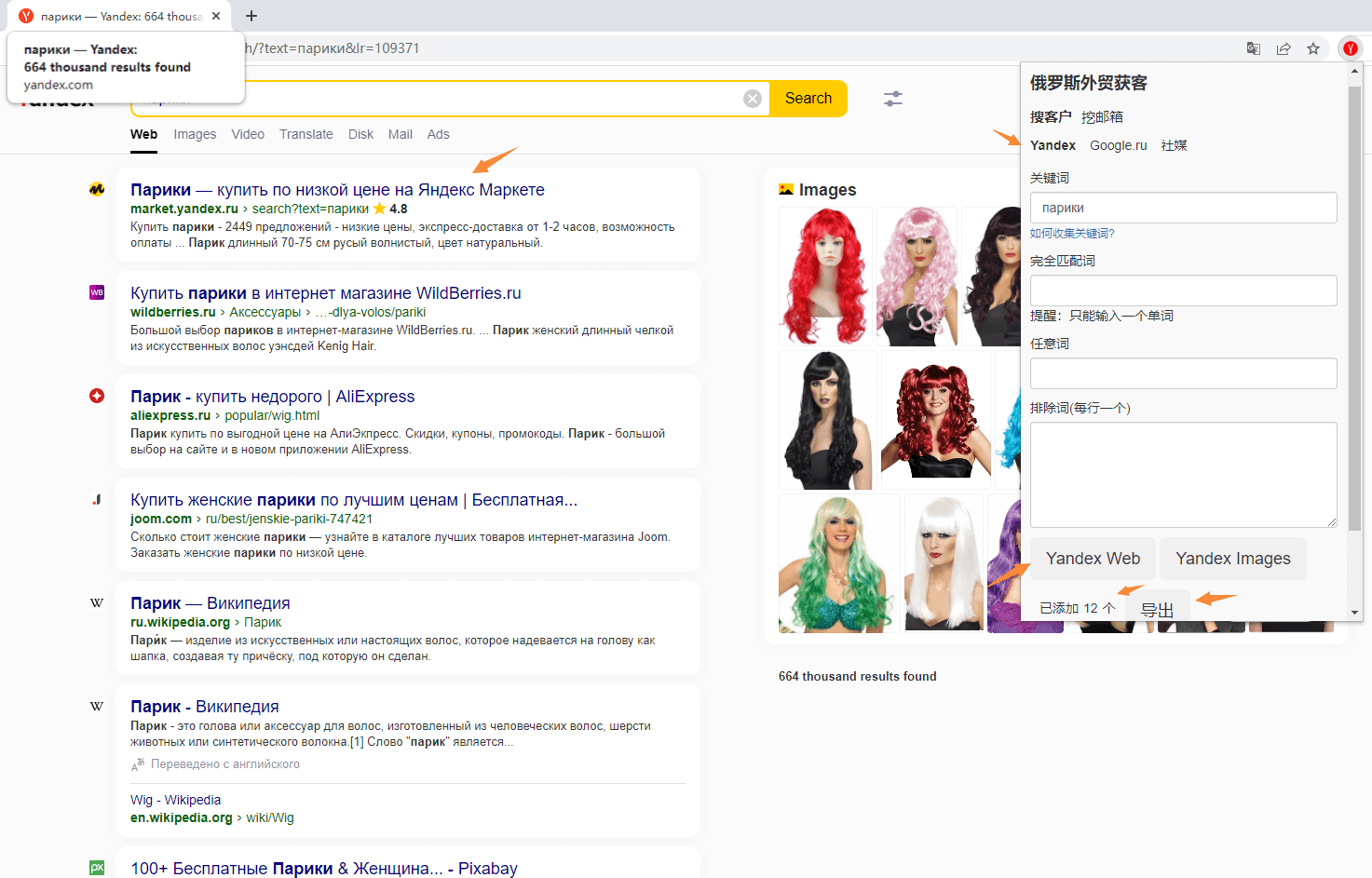Select the 搜客户 tab in extension panel

point(1051,117)
